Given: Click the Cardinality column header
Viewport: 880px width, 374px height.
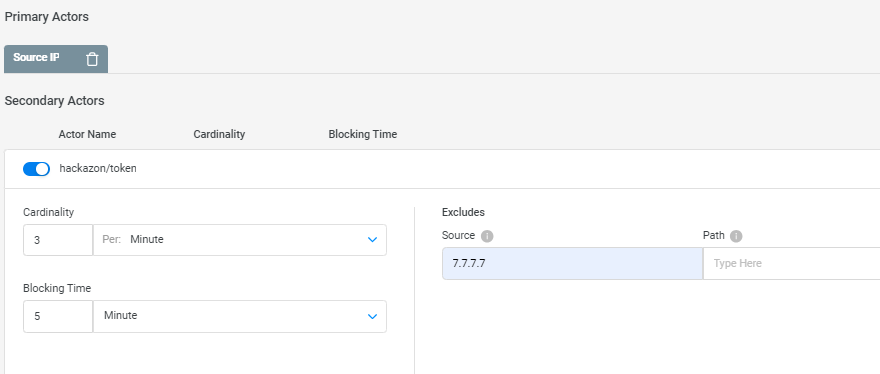Looking at the screenshot, I should point(219,134).
